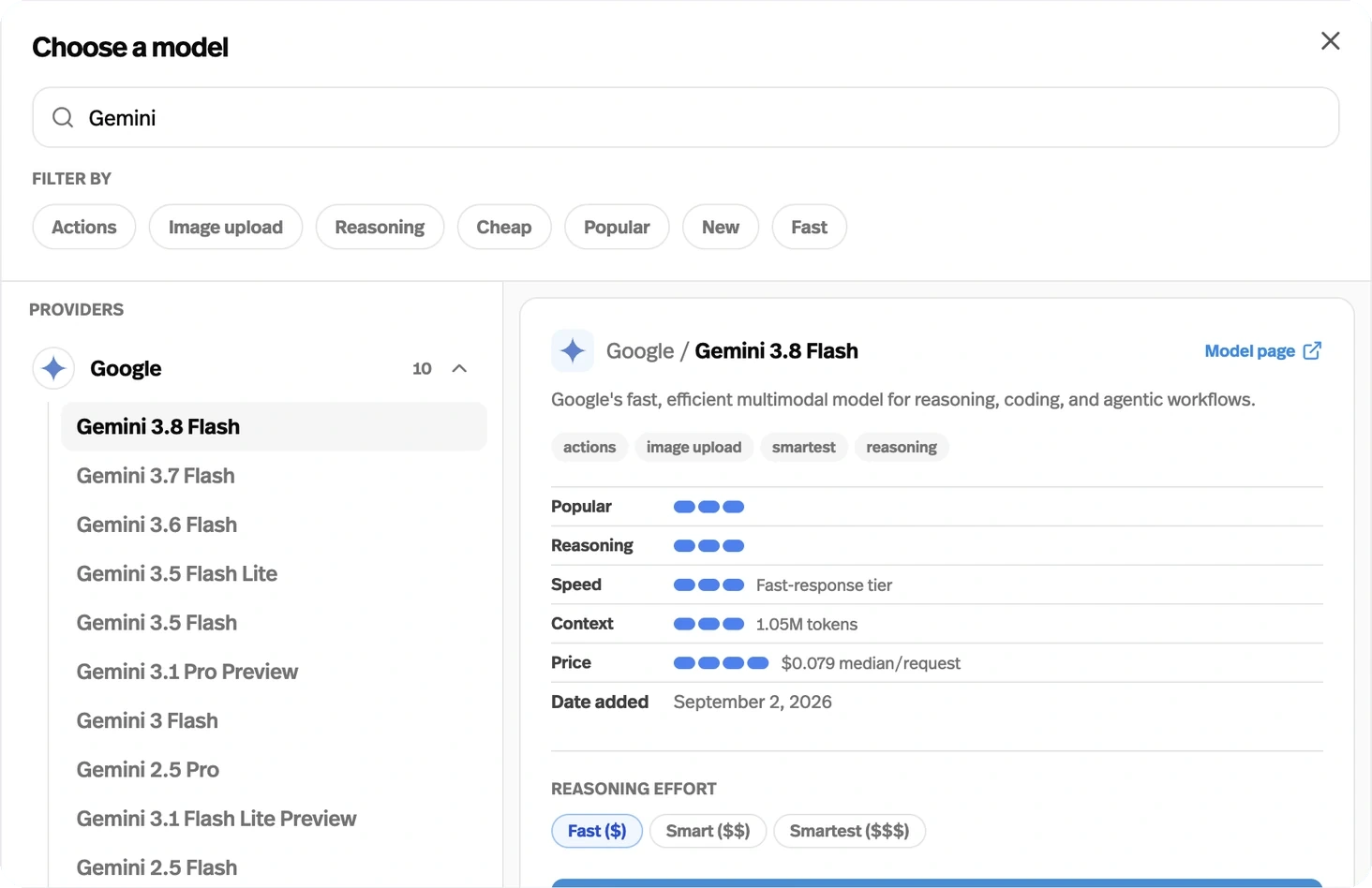Focus the model search field containing Gemini

pos(685,117)
